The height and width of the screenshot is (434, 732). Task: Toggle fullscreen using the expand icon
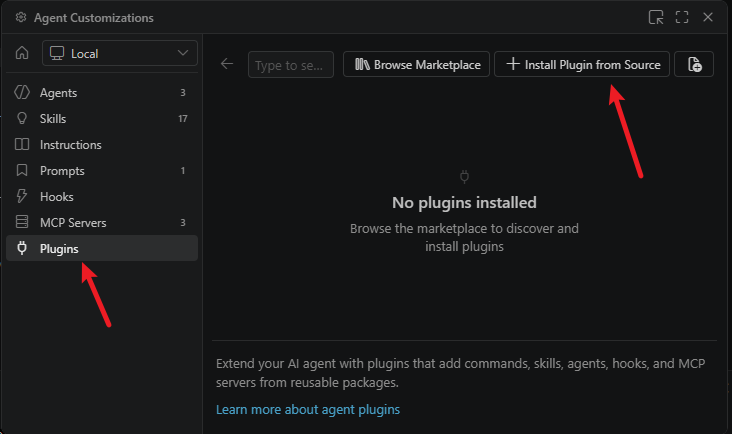682,17
